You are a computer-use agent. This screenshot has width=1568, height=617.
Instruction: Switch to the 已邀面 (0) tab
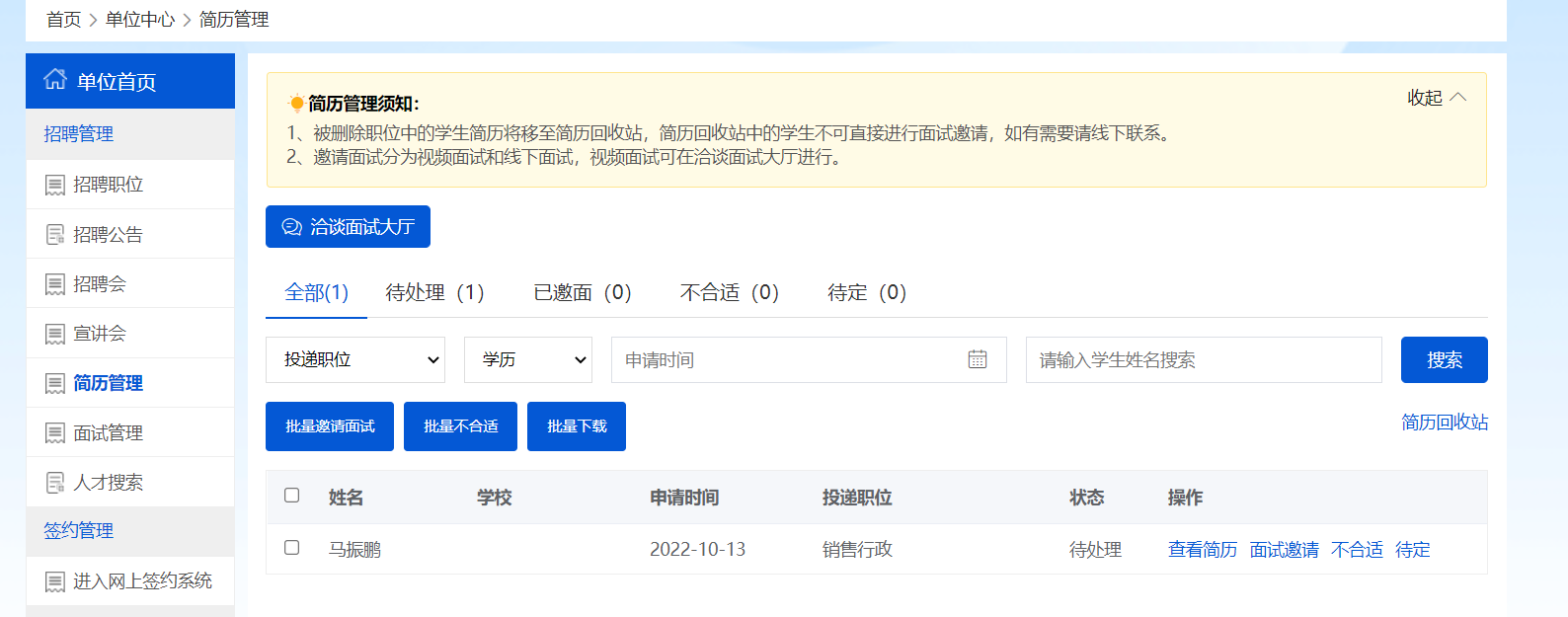pyautogui.click(x=582, y=292)
